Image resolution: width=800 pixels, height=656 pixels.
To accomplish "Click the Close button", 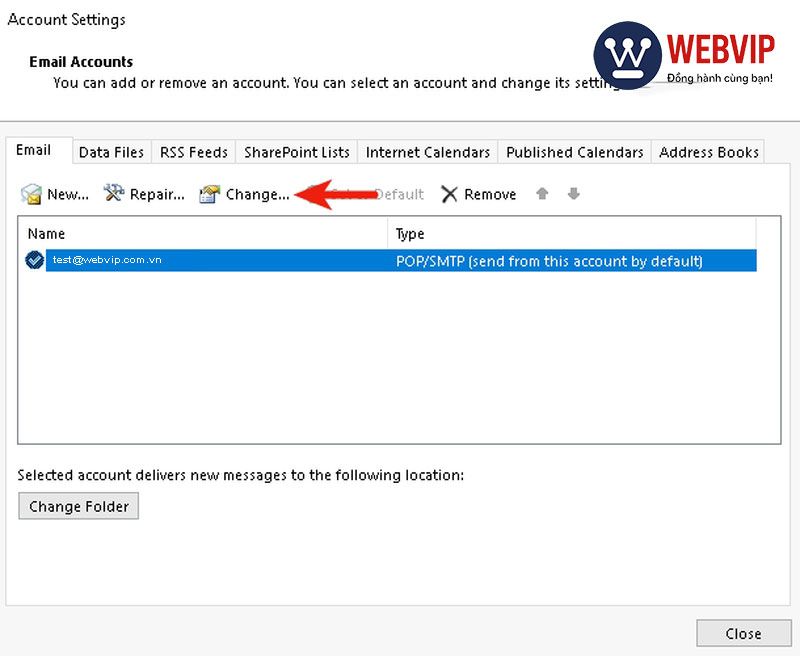I will coord(743,633).
